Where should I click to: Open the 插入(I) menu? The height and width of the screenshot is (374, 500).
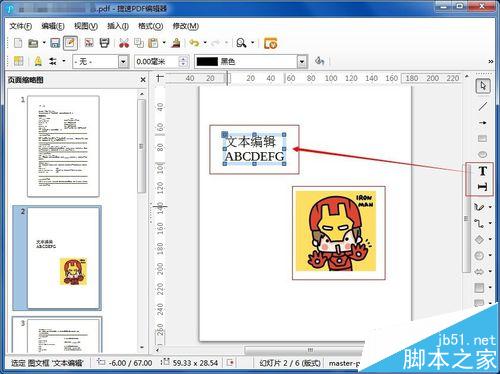tap(118, 26)
